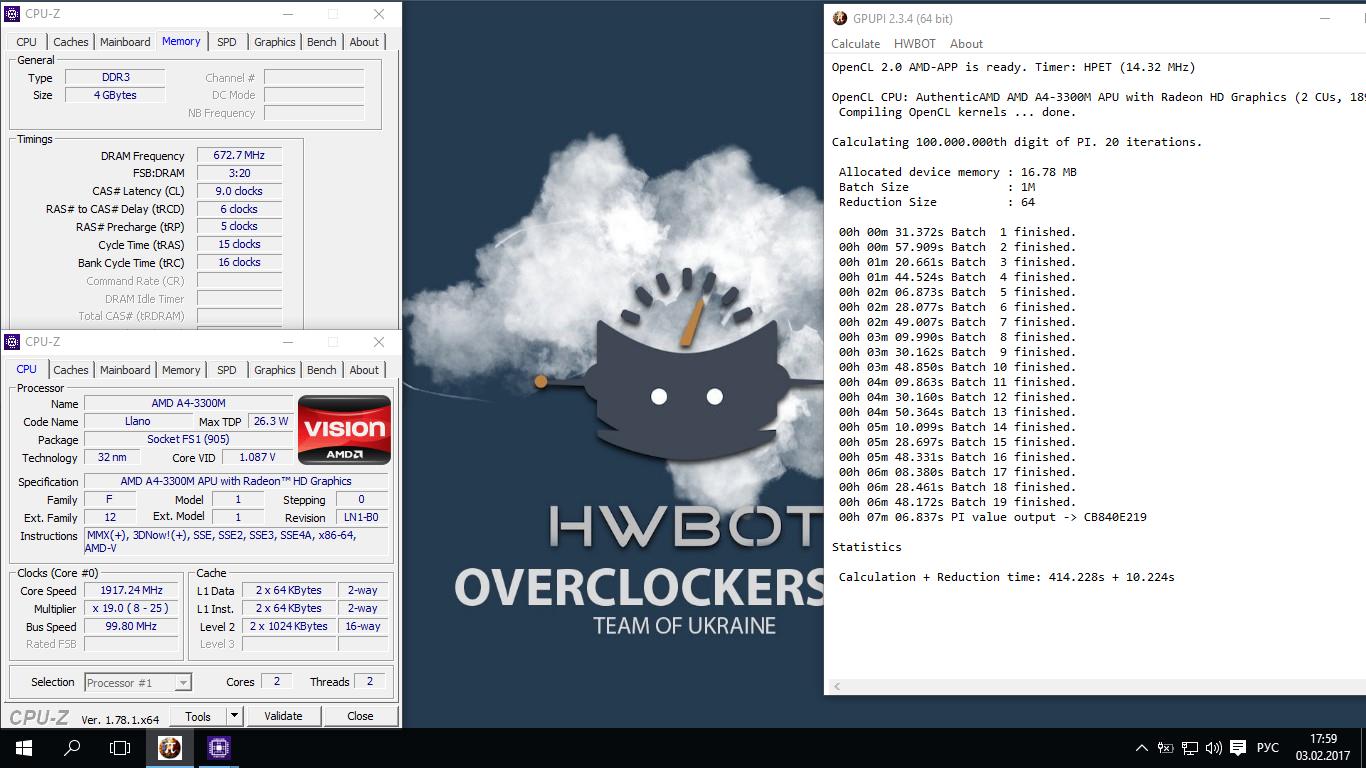Select the SPD tab in top CPU-Z window
Image resolution: width=1366 pixels, height=768 pixels.
227,42
